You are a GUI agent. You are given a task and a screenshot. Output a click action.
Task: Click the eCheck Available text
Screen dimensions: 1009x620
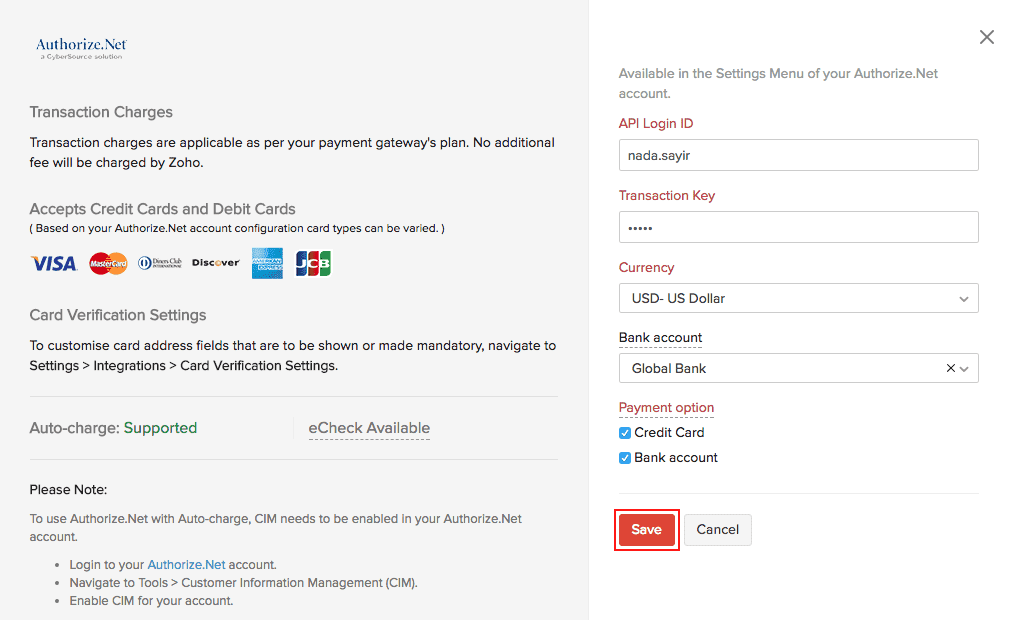point(369,428)
